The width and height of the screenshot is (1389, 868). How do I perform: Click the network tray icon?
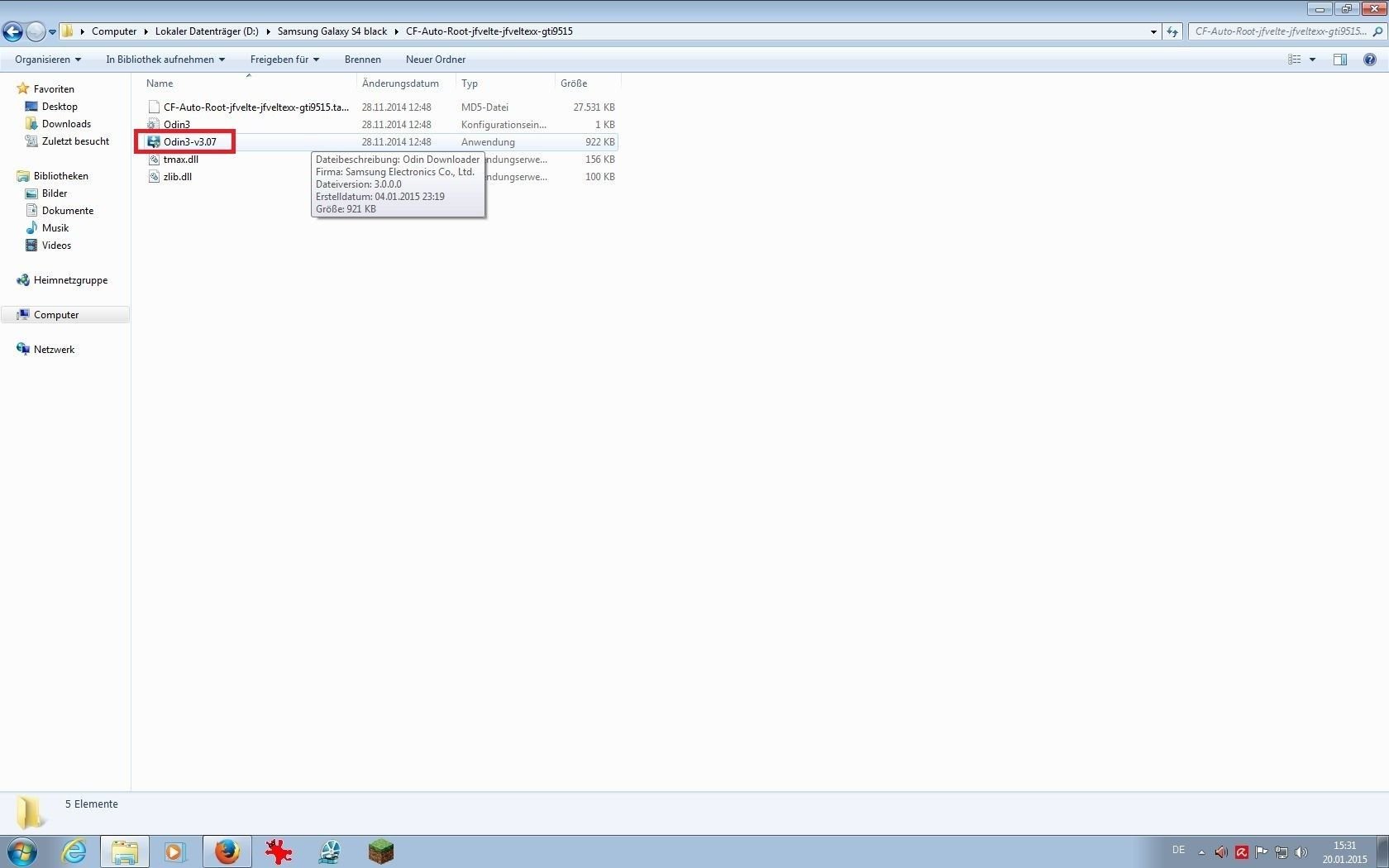click(1281, 852)
